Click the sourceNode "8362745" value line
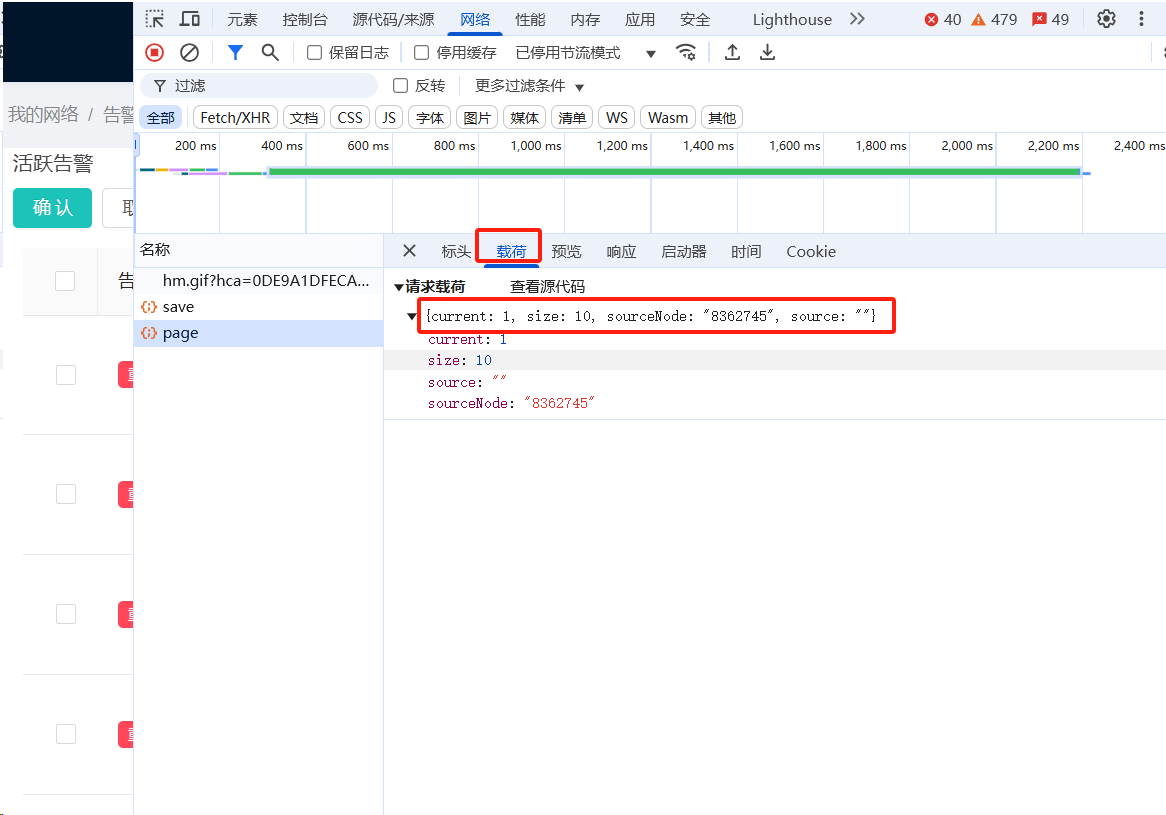 512,403
